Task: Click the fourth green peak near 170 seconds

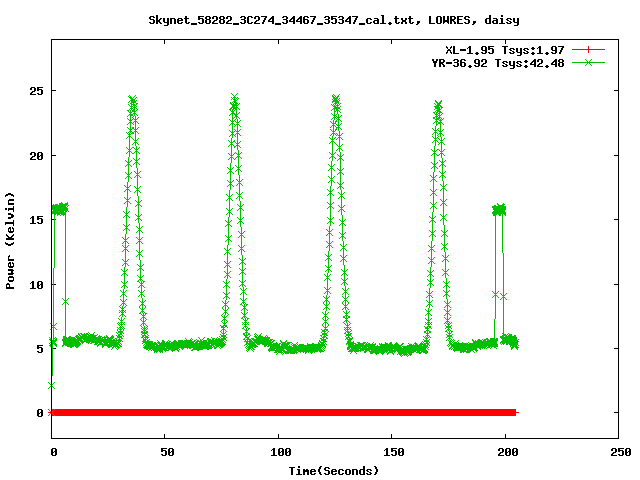Action: (438, 105)
